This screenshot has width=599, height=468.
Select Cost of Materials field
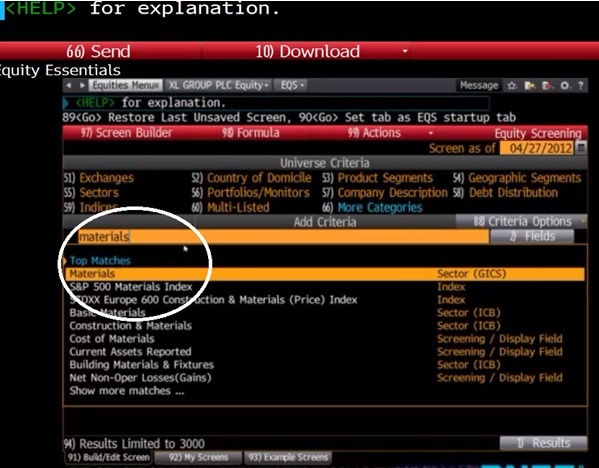325,338
